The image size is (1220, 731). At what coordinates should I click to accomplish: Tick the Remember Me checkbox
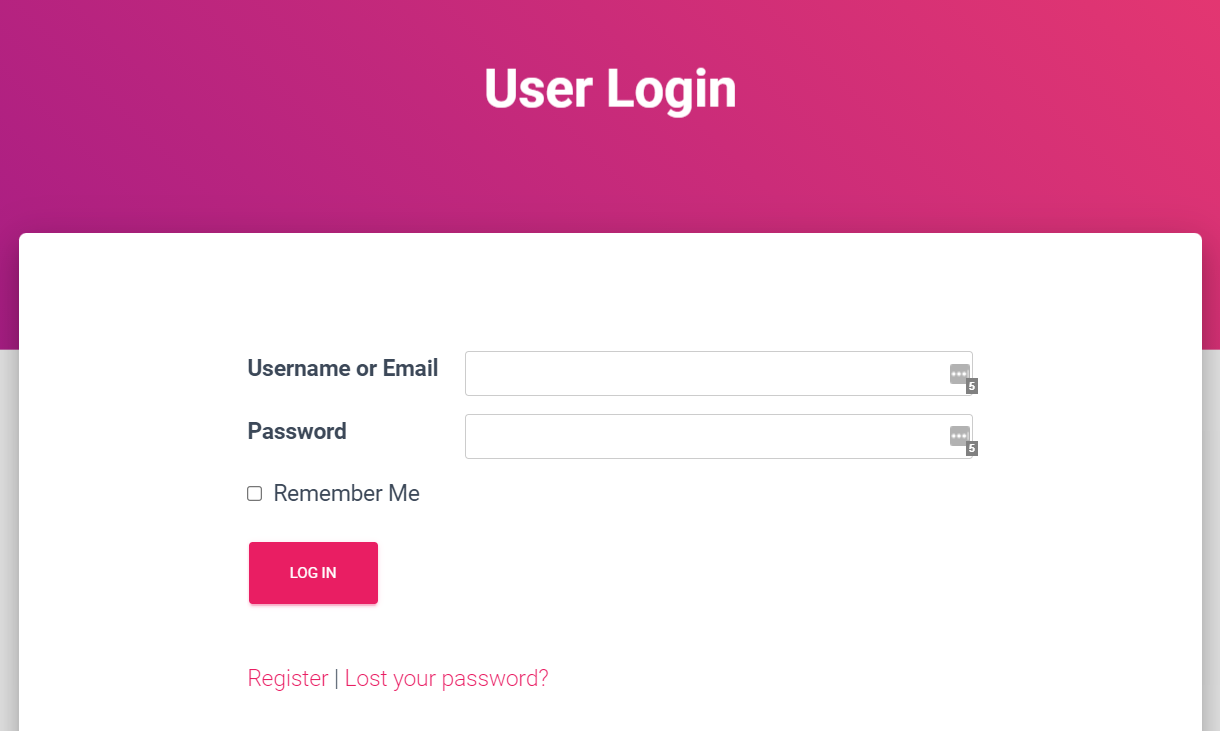(255, 494)
